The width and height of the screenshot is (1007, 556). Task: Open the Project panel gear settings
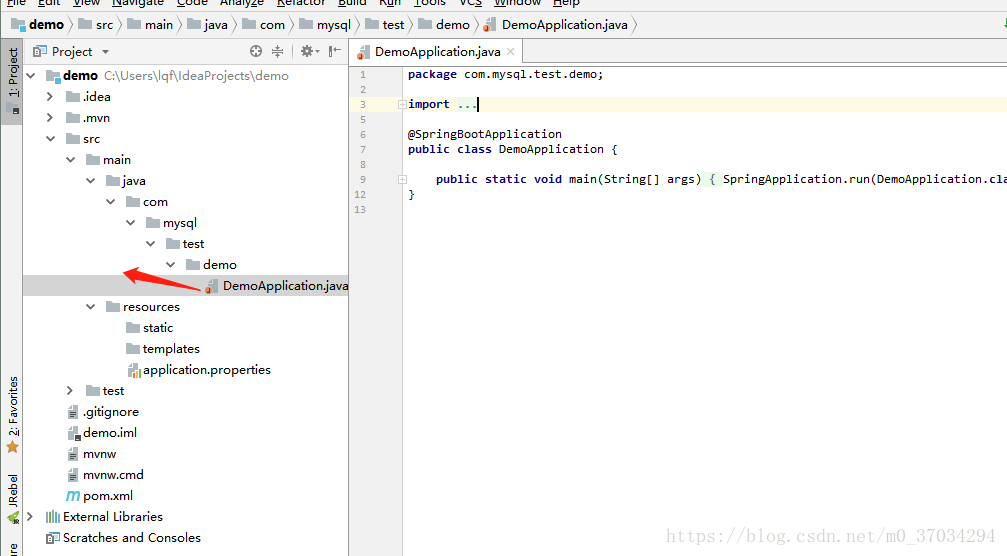(x=308, y=51)
